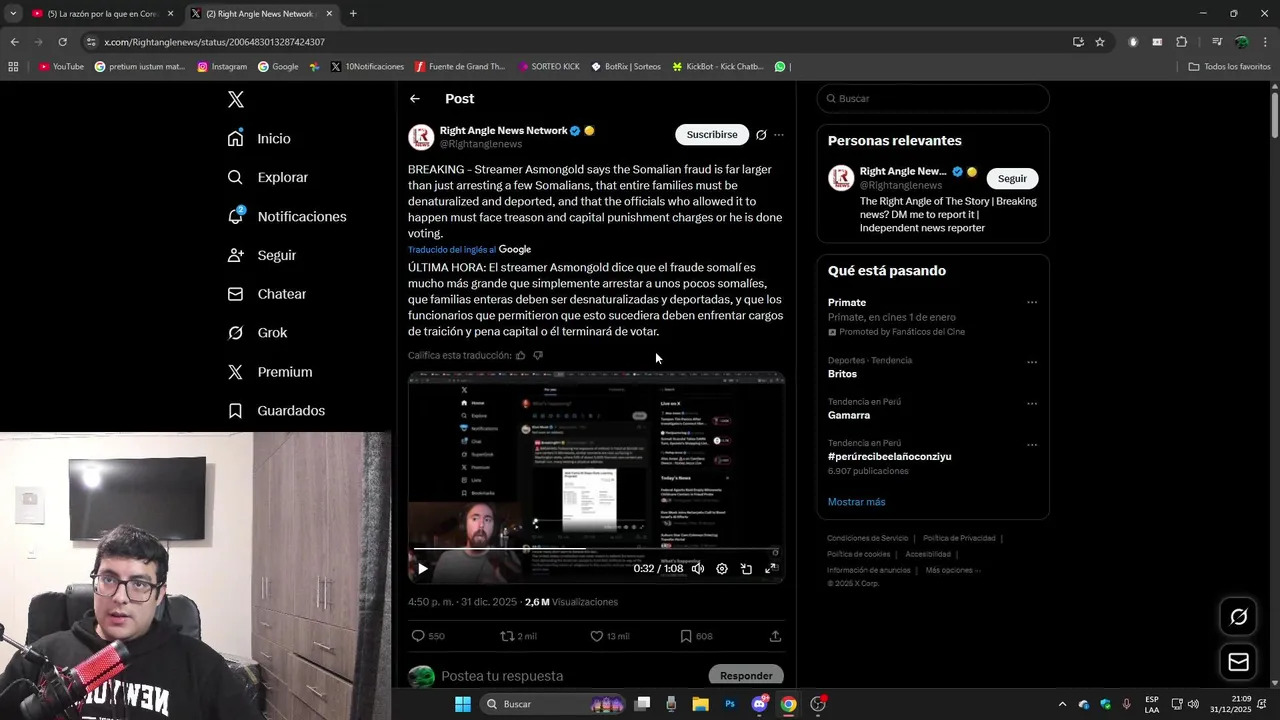Open the Instagram bookmark

(x=222, y=67)
